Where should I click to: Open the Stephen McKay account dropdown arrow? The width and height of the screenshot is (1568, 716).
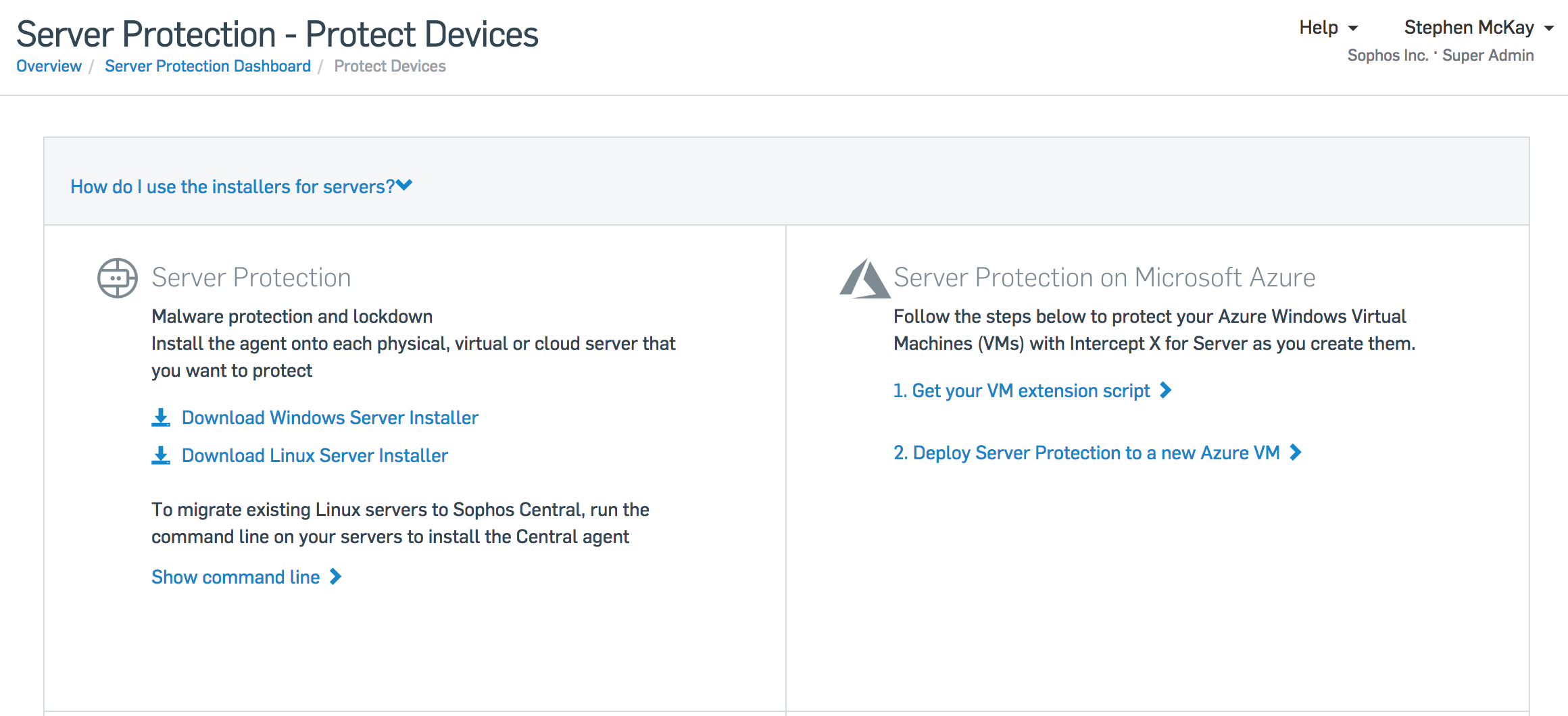(1549, 28)
